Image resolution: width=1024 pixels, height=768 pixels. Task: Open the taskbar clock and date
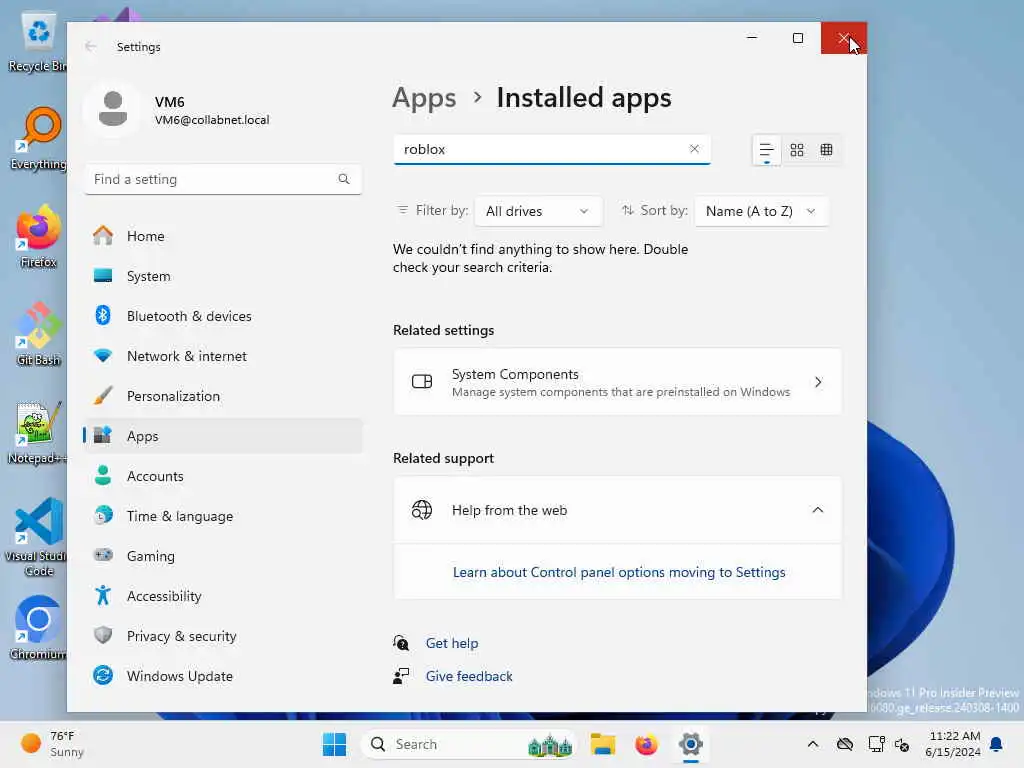tap(953, 744)
